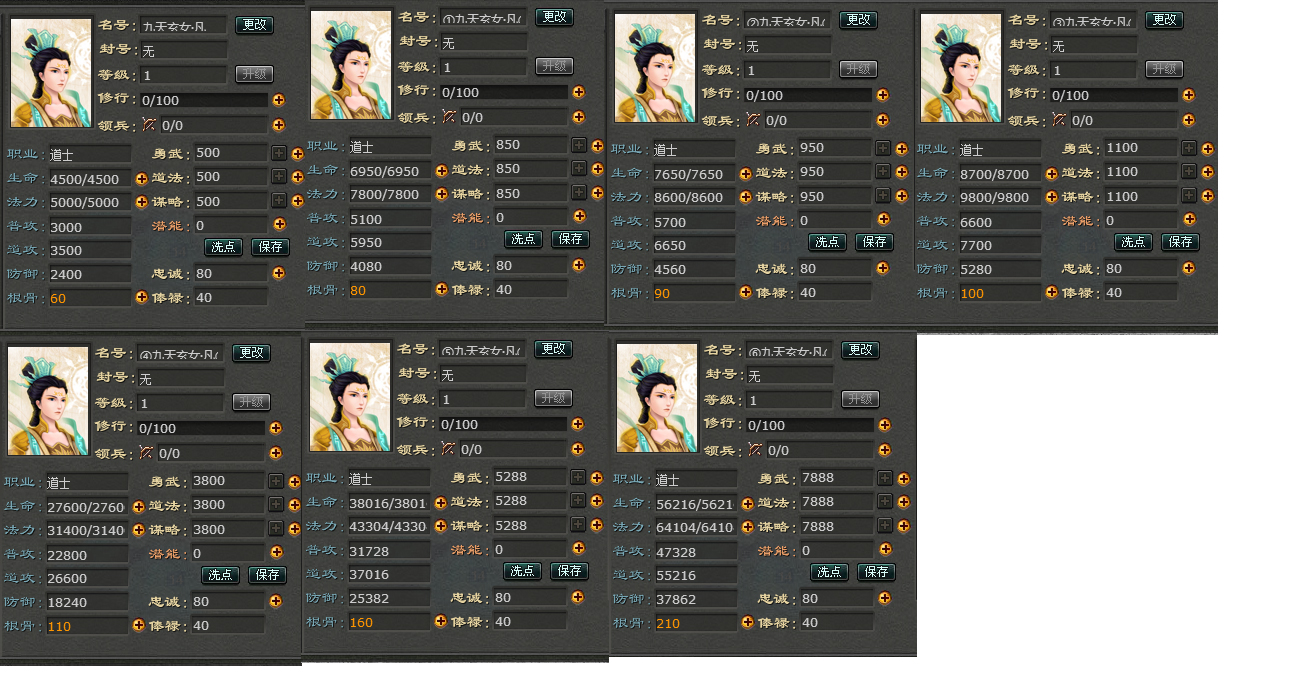Click the 名号 name field in 勇武 500 panel
The image size is (1300, 700).
pos(183,25)
